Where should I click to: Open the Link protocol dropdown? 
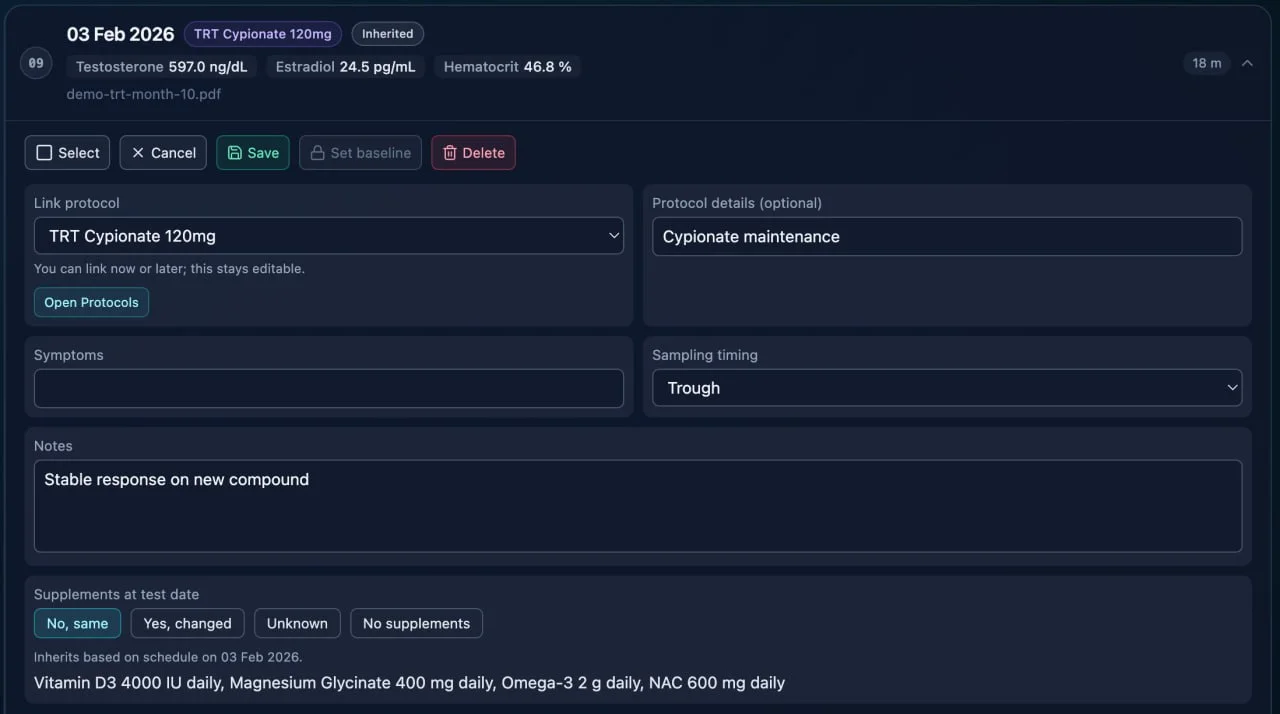coord(329,236)
